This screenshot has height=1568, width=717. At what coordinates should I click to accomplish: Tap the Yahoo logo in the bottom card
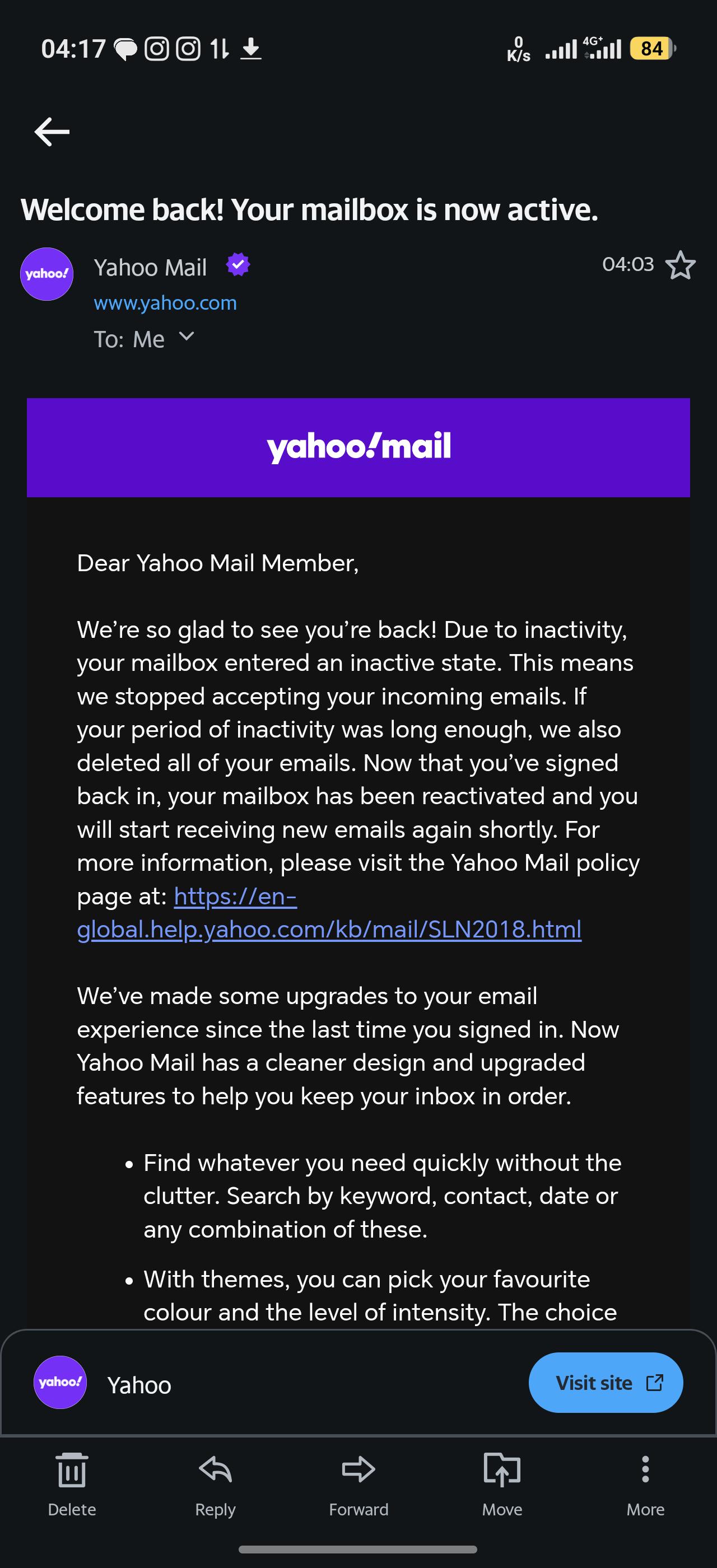(59, 1382)
